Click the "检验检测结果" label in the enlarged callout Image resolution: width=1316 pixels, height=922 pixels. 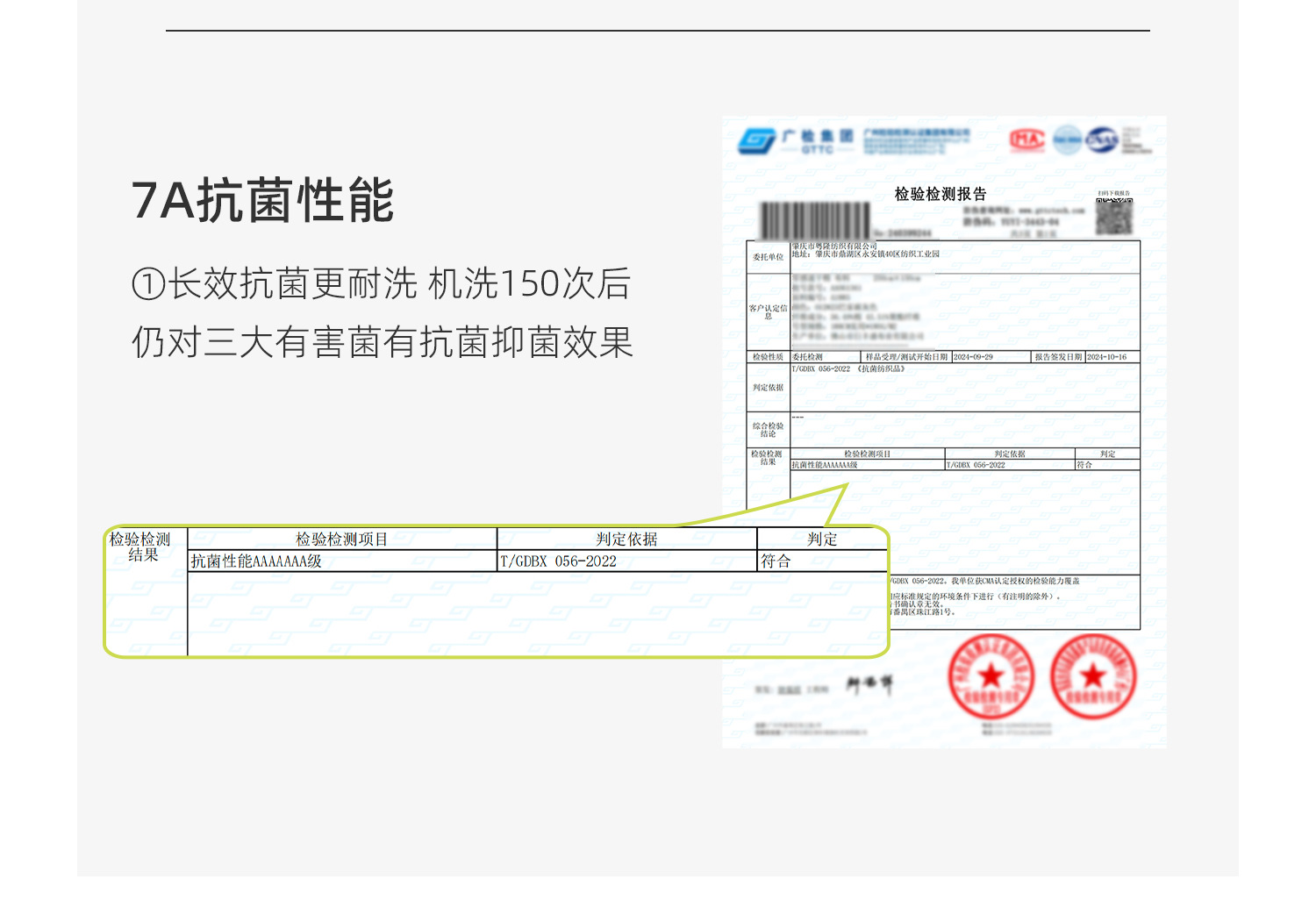pyautogui.click(x=140, y=547)
